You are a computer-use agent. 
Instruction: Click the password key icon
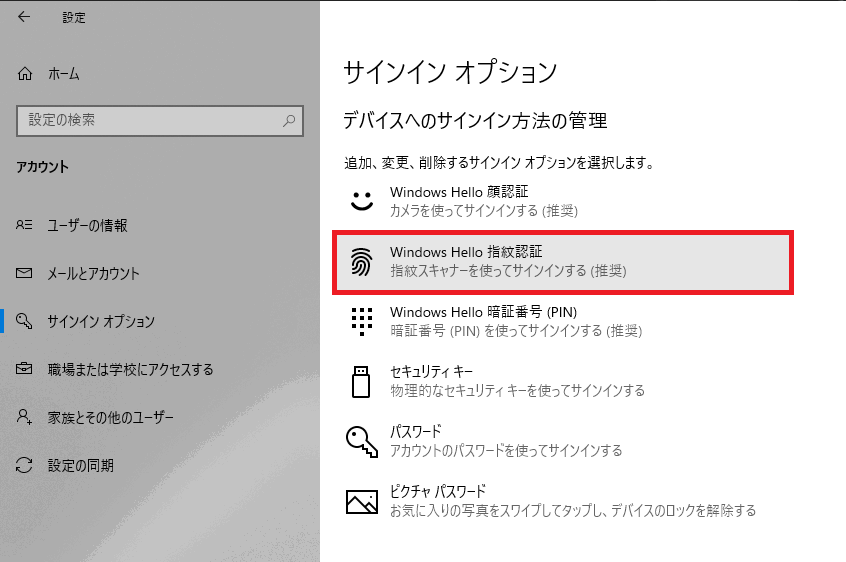pos(361,442)
